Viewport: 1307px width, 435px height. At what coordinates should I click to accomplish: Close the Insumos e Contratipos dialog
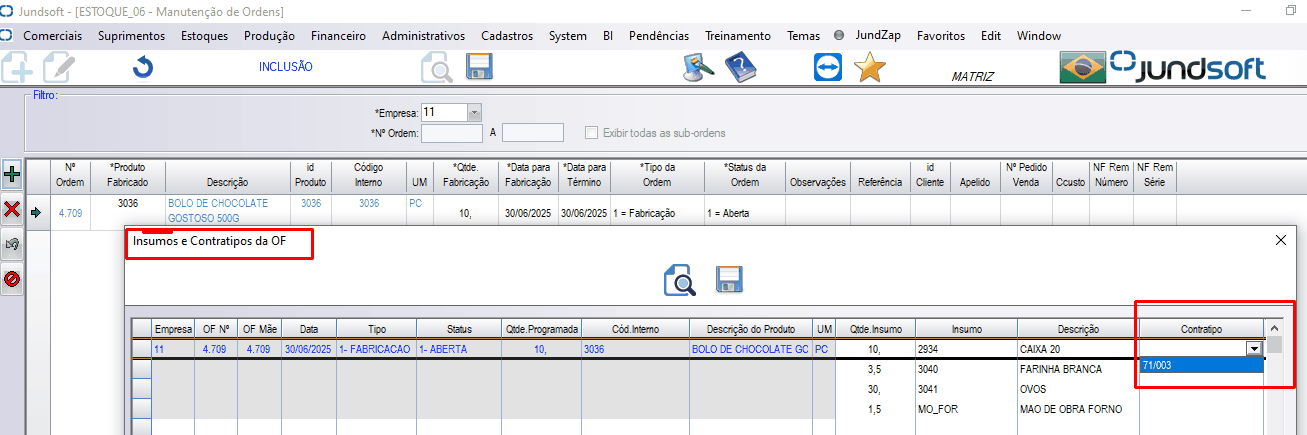1281,241
